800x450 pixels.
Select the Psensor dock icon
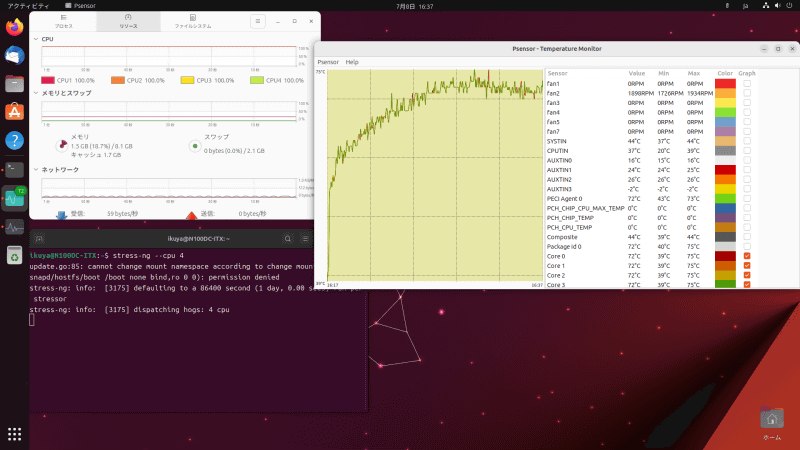tap(14, 198)
